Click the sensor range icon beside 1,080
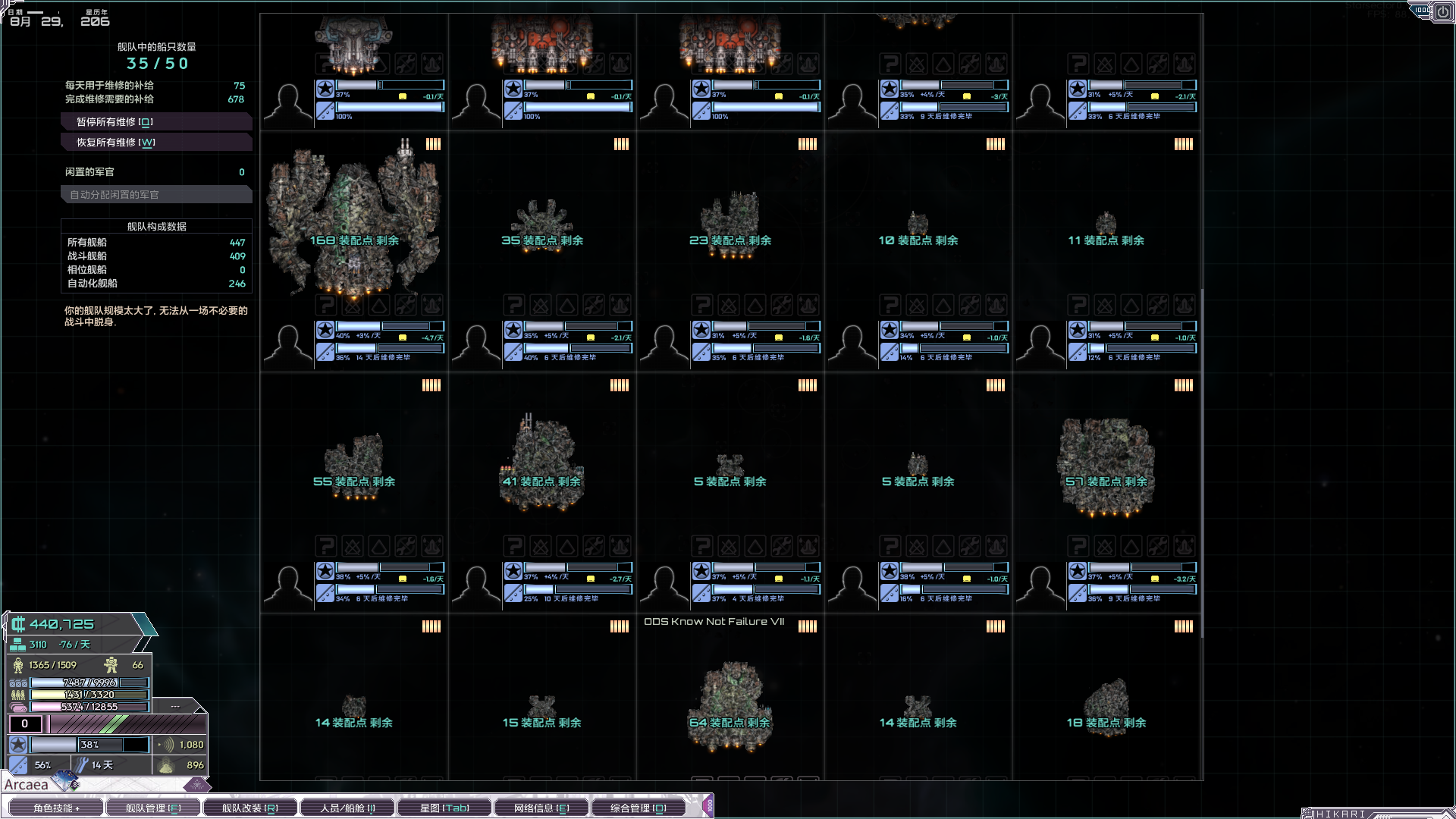1456x819 pixels. coord(166,745)
